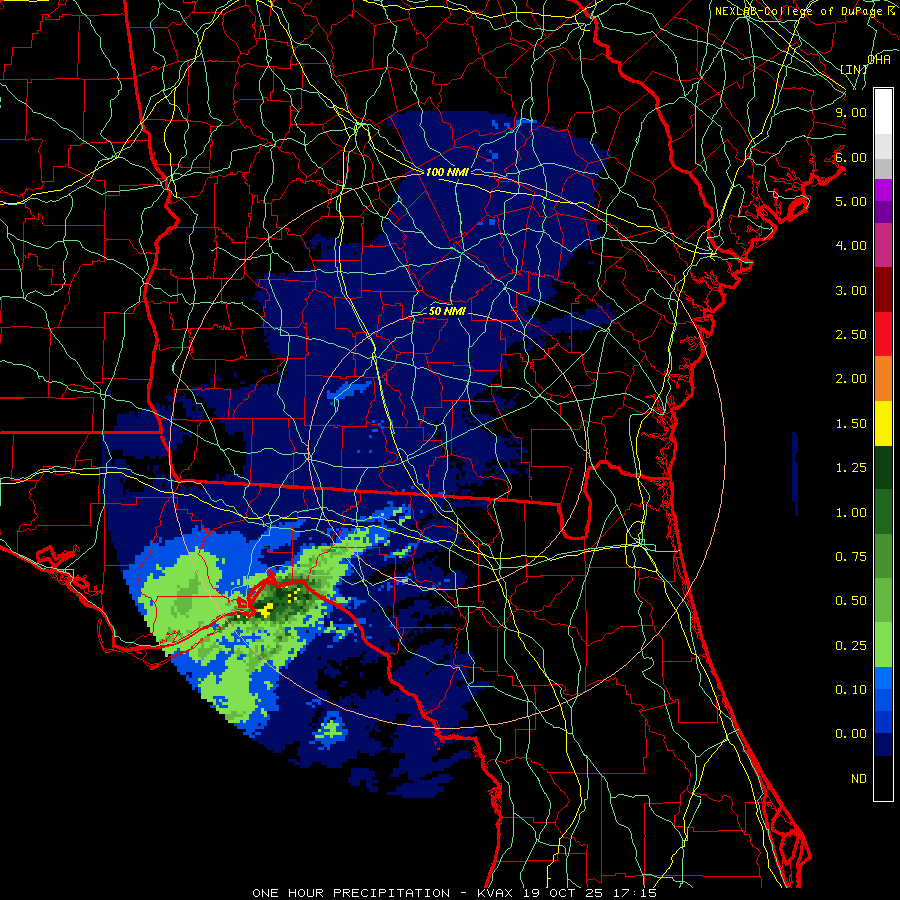Click the 1.50 scale value
Screen dimensions: 900x900
coord(851,424)
